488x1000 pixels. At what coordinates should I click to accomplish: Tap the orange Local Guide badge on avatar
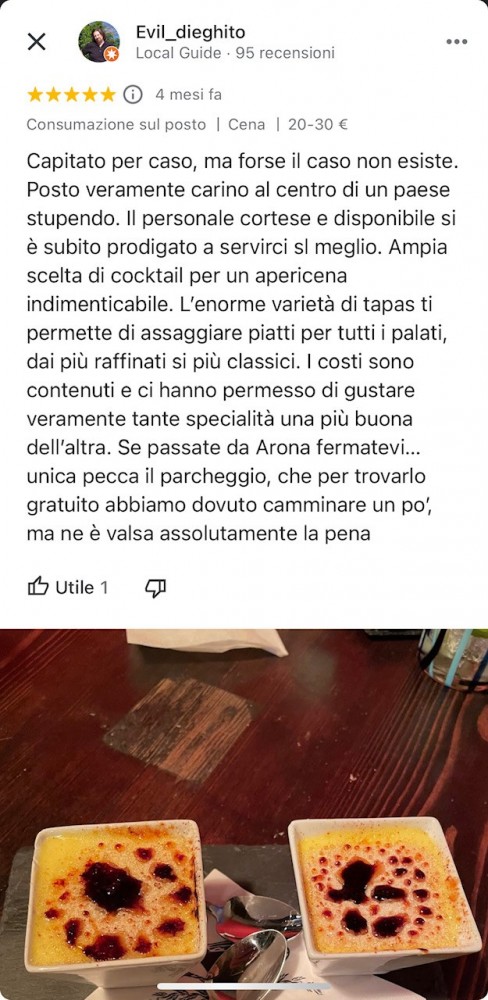coord(112,54)
